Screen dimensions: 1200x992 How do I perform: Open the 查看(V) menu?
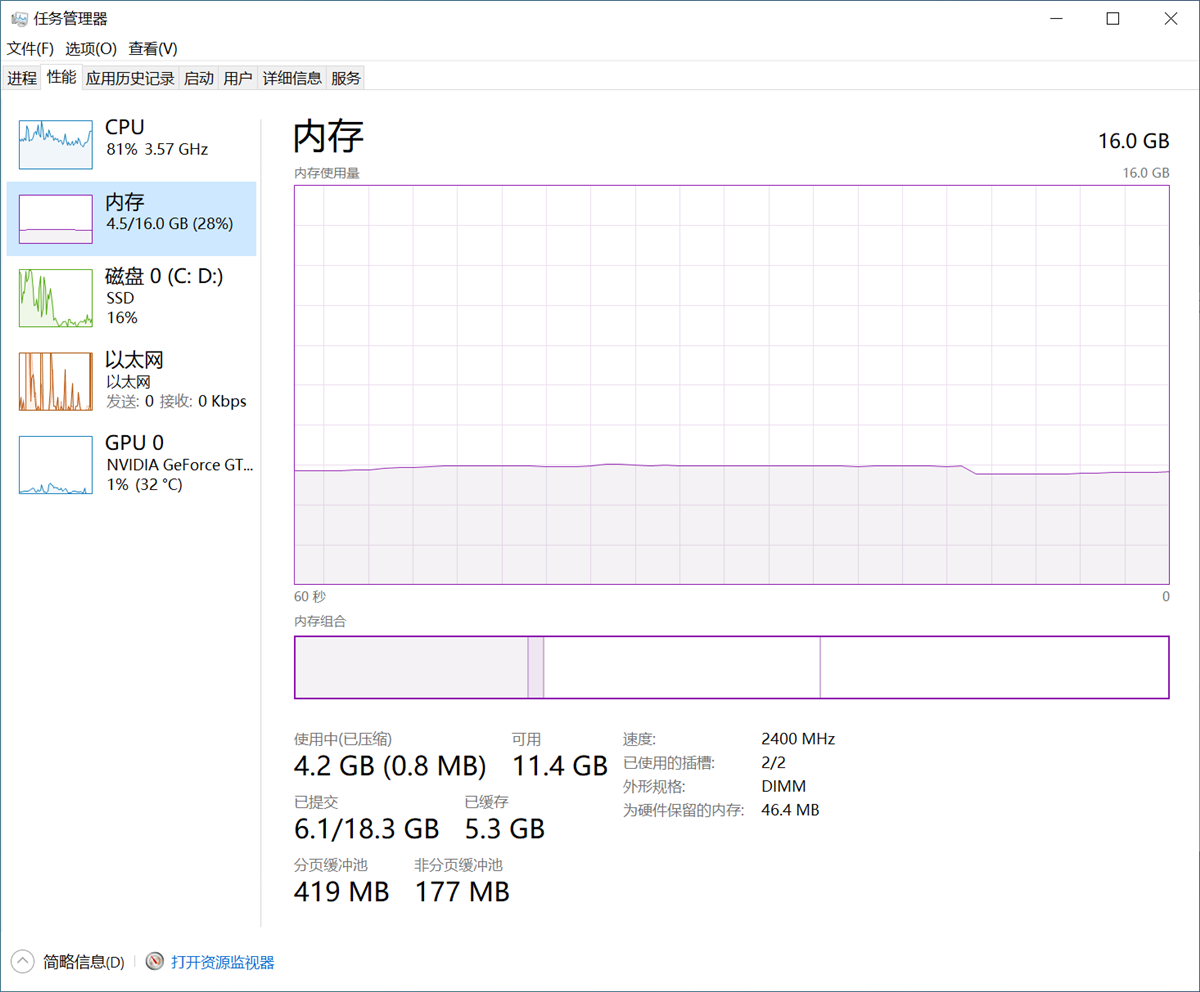153,49
